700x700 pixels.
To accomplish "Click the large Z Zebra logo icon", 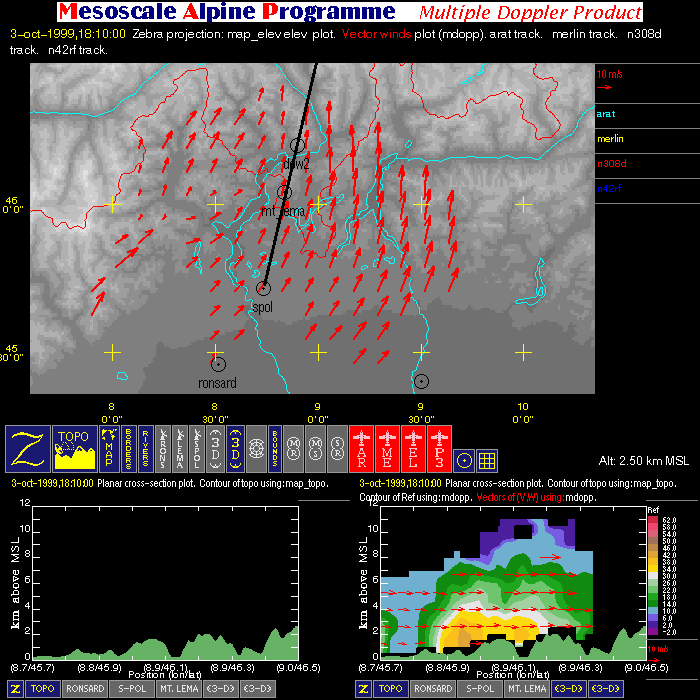I will [x=28, y=448].
